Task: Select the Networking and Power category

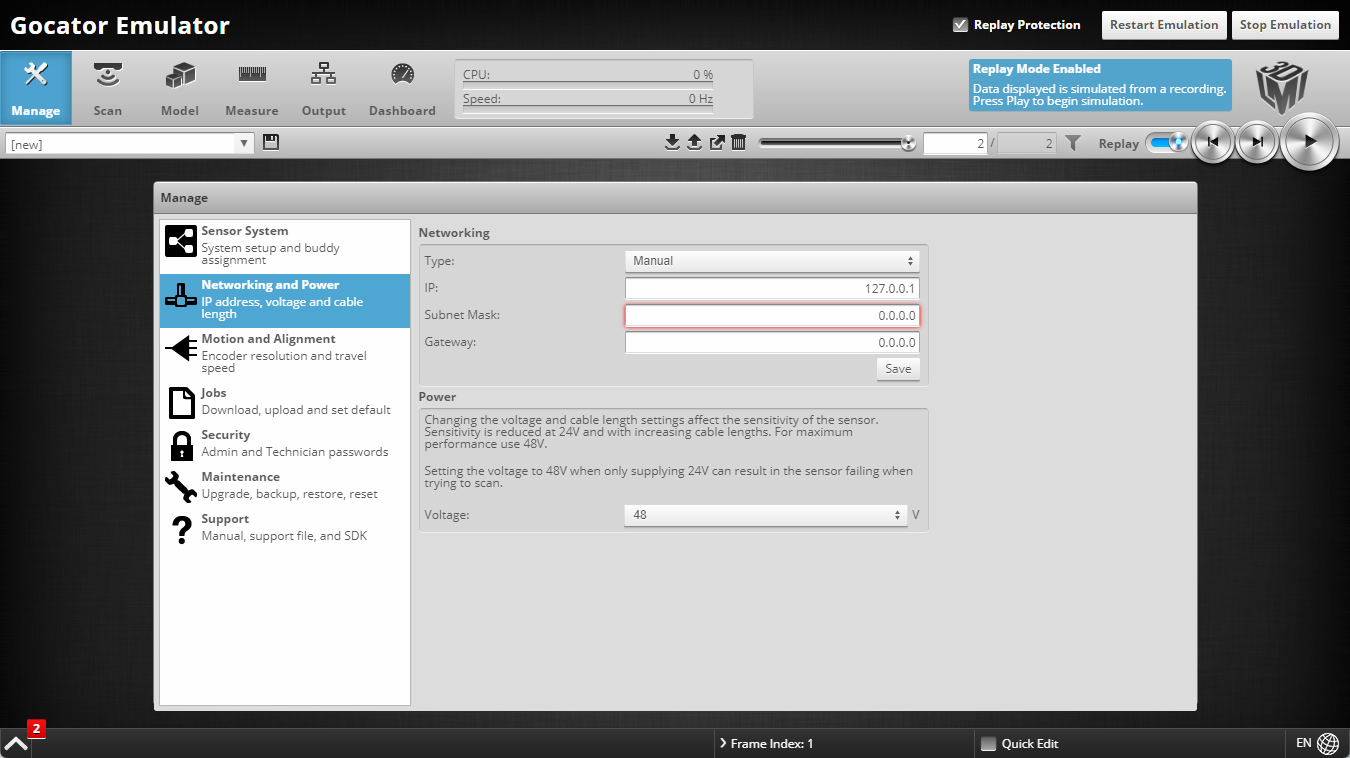Action: (285, 300)
